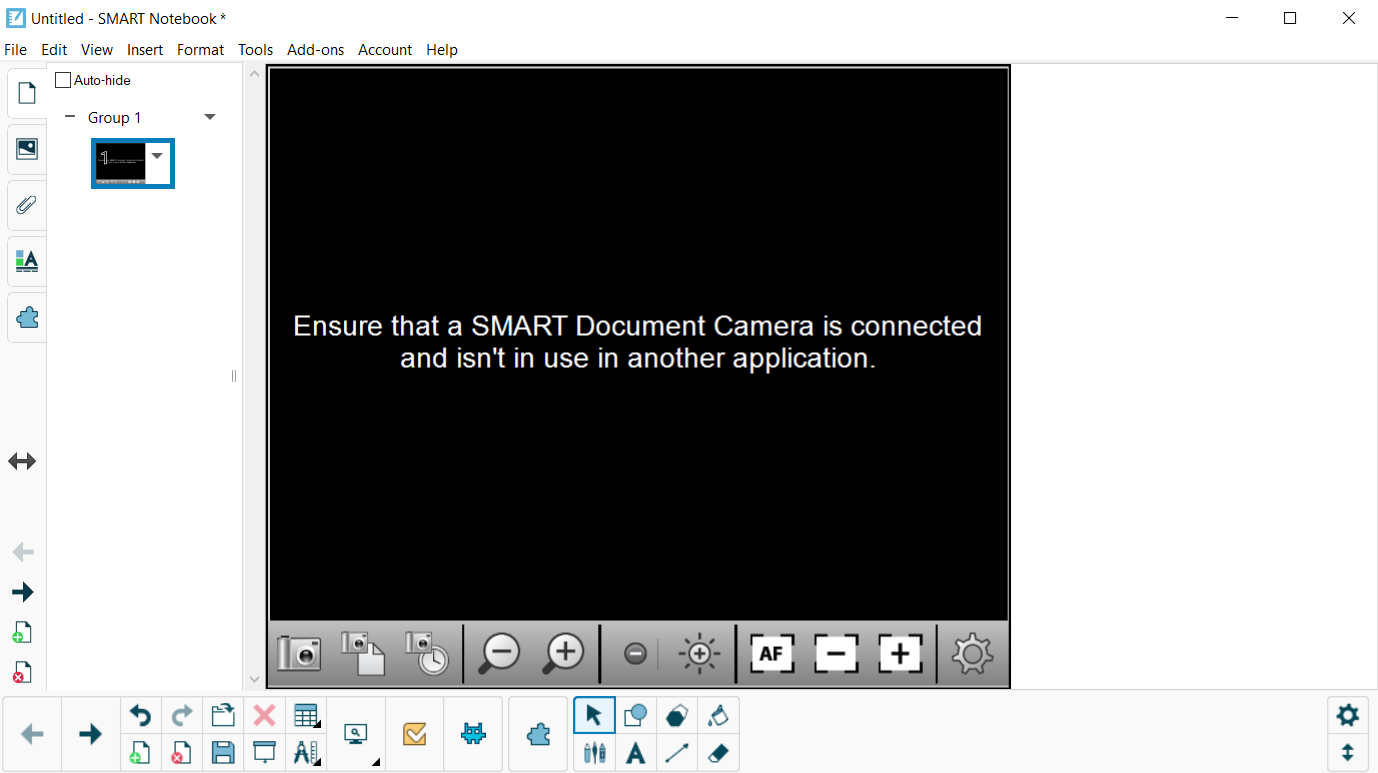This screenshot has height=773, width=1378.
Task: Select the Pens tool
Action: click(x=594, y=753)
